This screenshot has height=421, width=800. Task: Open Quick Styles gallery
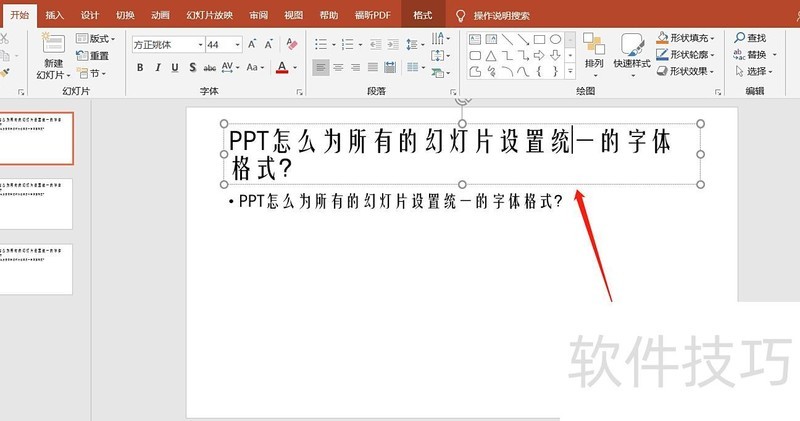(x=632, y=51)
